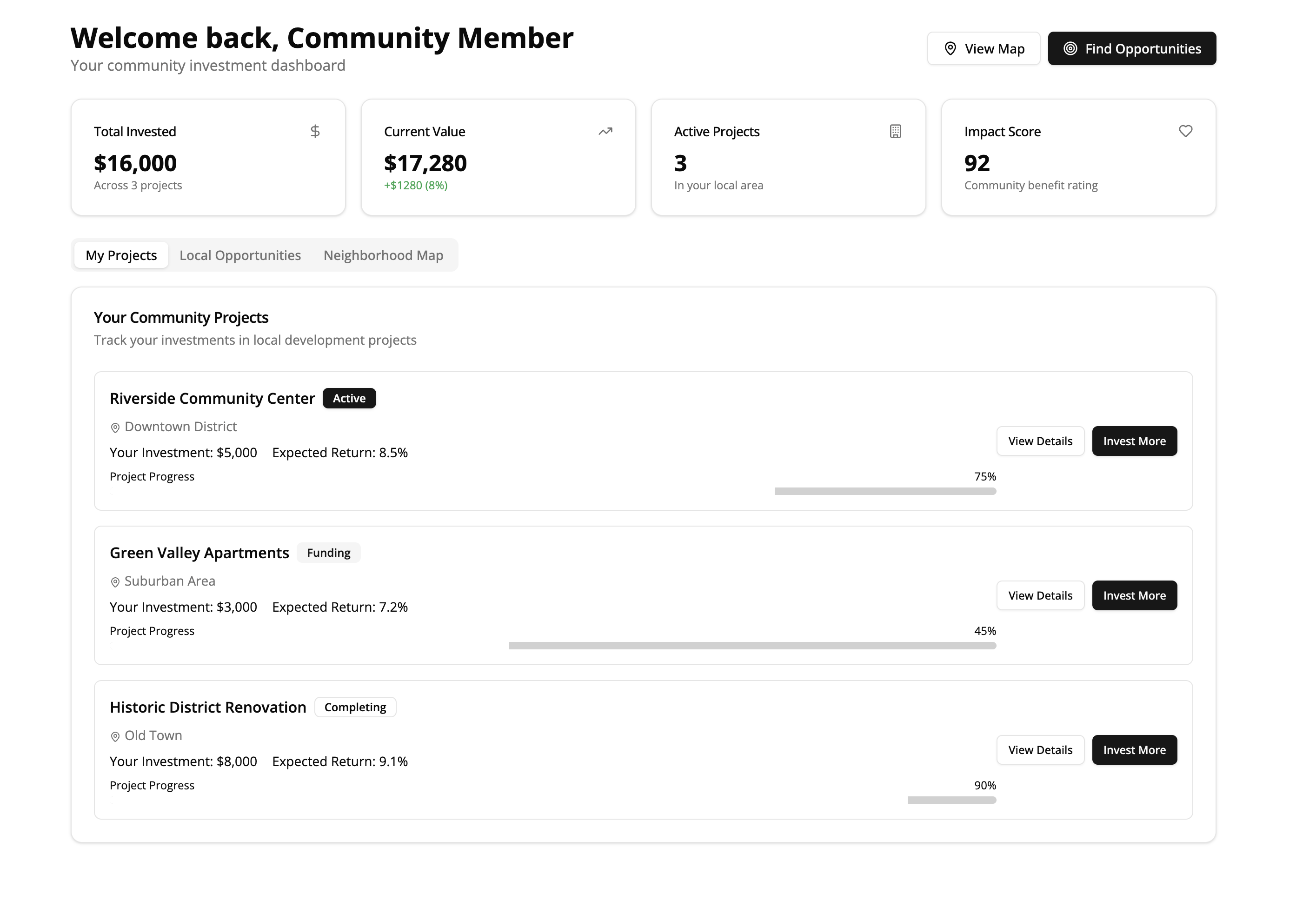
Task: Invest More in Historic District Renovation
Action: click(1134, 750)
